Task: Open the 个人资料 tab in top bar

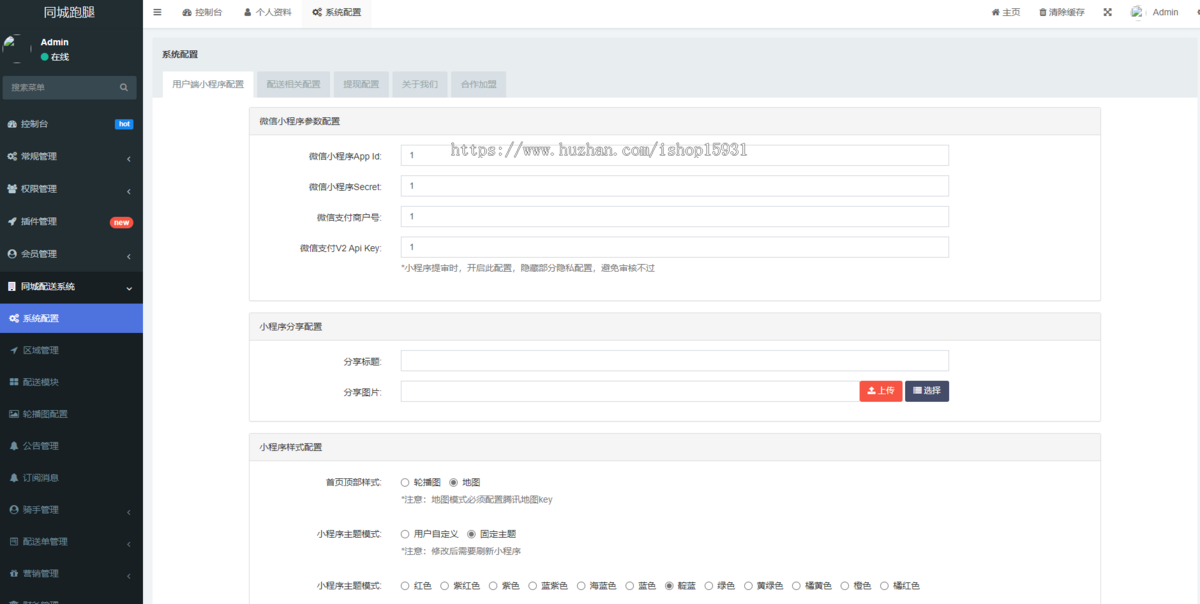Action: pos(267,13)
